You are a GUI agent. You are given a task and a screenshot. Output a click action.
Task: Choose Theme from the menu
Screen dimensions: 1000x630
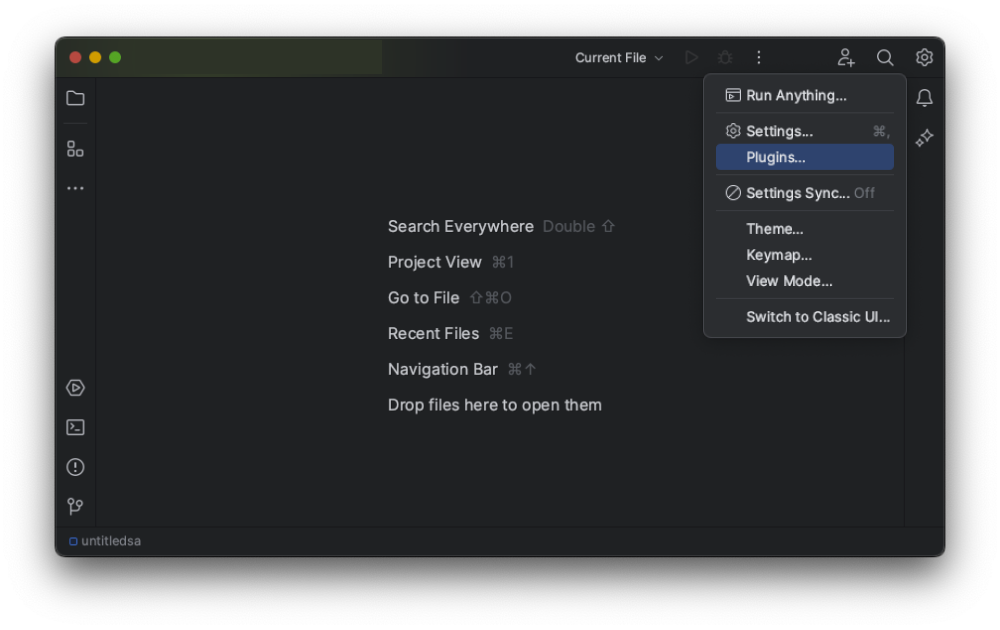tap(775, 228)
